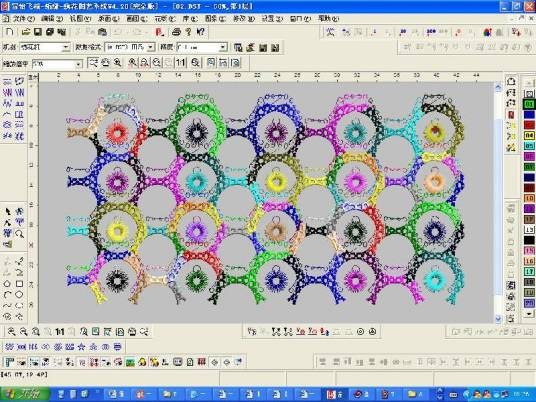Select yellow color 04 in the palette
The height and width of the screenshot is (402, 536).
click(529, 136)
